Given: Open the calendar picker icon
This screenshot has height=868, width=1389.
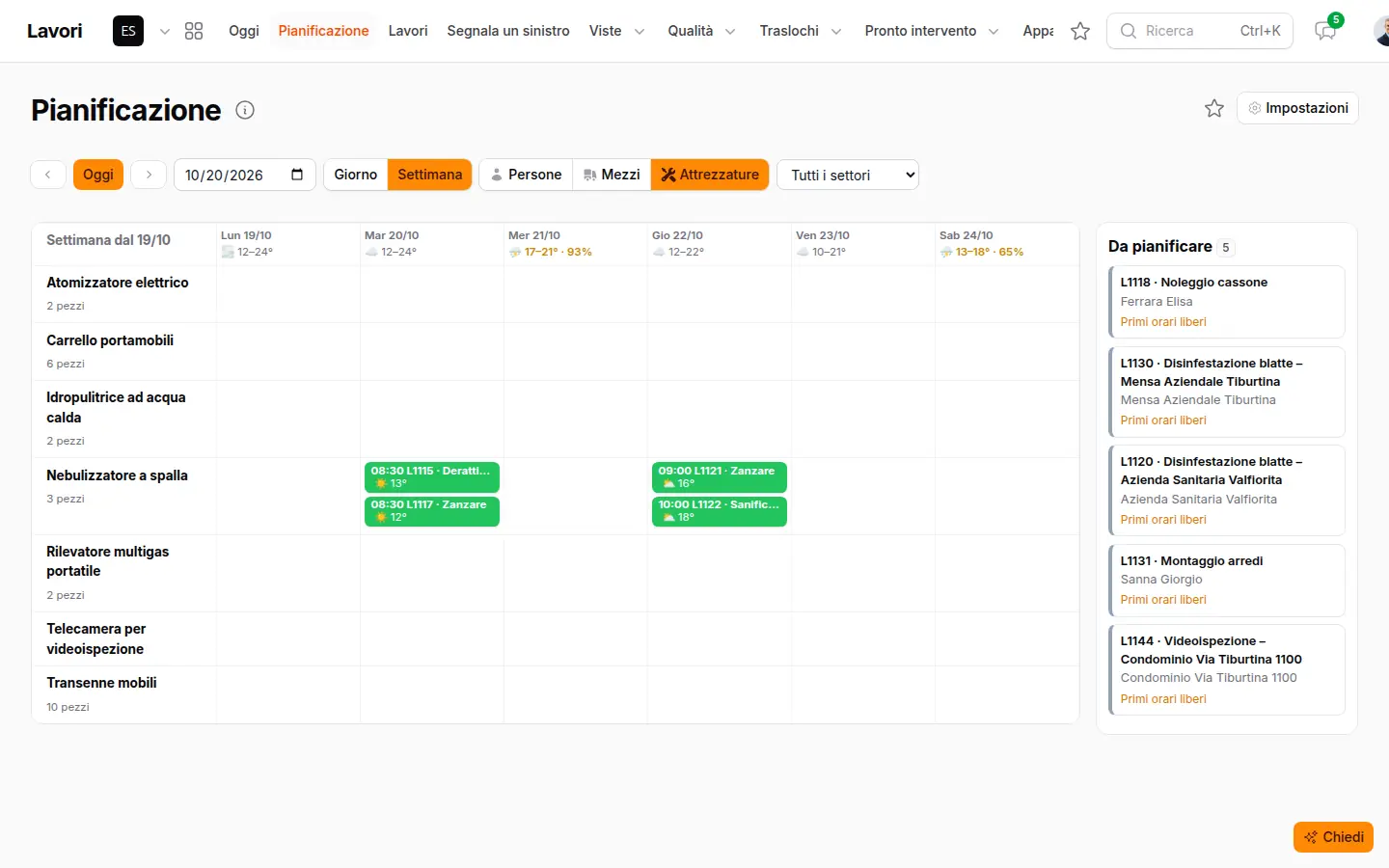Looking at the screenshot, I should (x=297, y=175).
